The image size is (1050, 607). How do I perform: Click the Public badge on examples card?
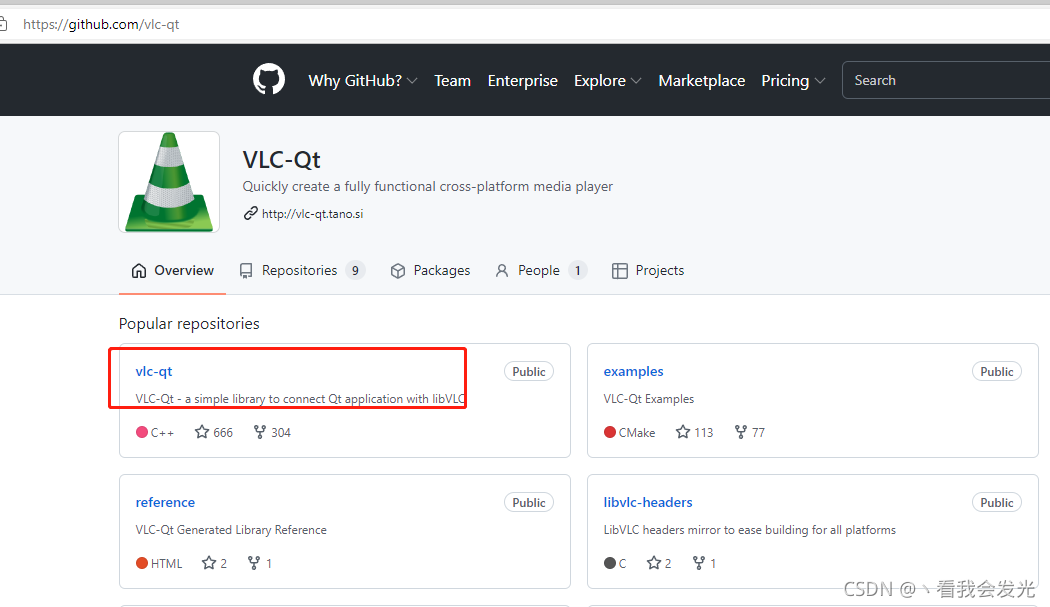coord(996,372)
